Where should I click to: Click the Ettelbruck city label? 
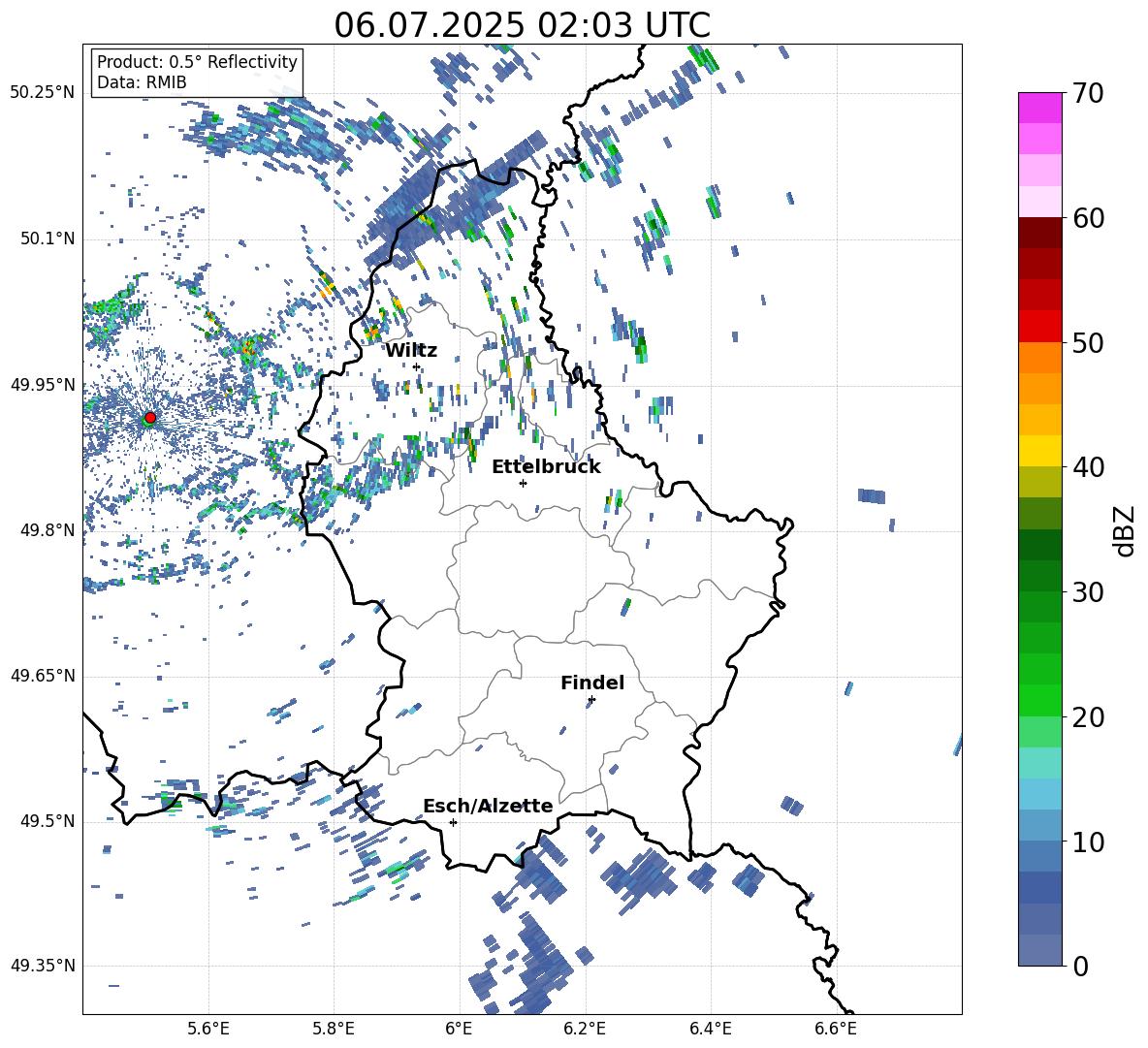tap(546, 467)
